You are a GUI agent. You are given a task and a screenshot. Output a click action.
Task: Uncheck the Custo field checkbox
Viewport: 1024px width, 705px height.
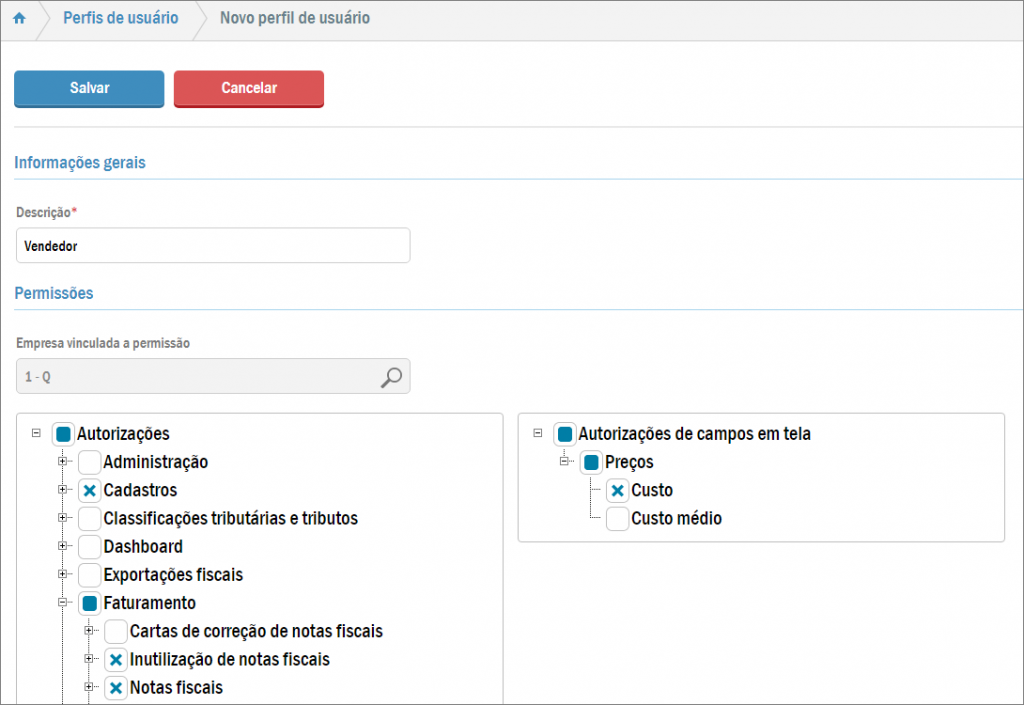pos(617,491)
